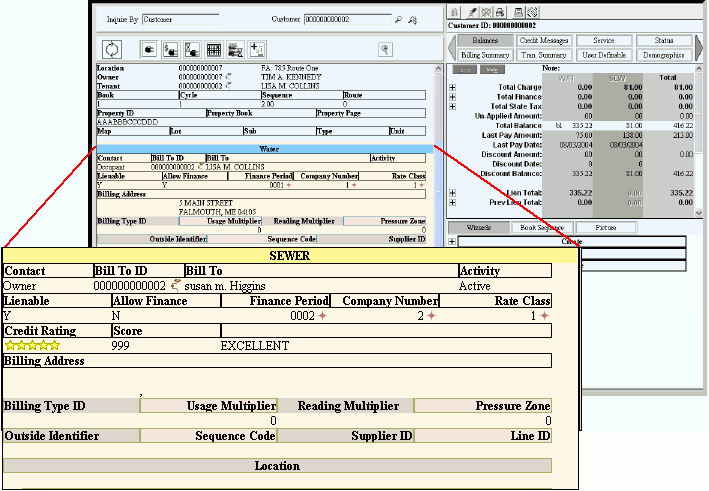Select the Billing Summary tab
The width and height of the screenshot is (709, 491).
coord(484,55)
